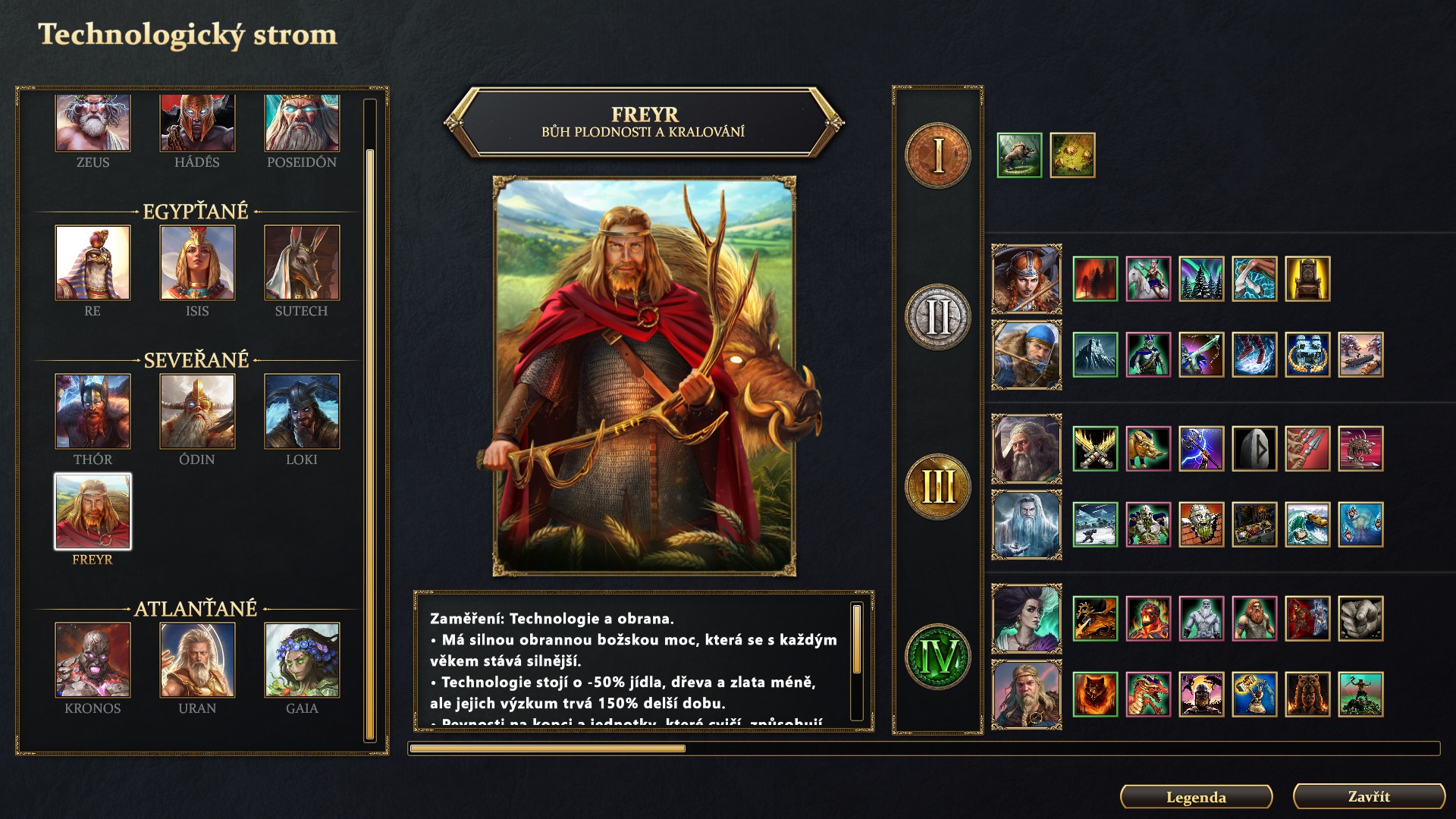Click the throne technology icon in Age II
Screen dimensions: 1456x819
click(1307, 278)
